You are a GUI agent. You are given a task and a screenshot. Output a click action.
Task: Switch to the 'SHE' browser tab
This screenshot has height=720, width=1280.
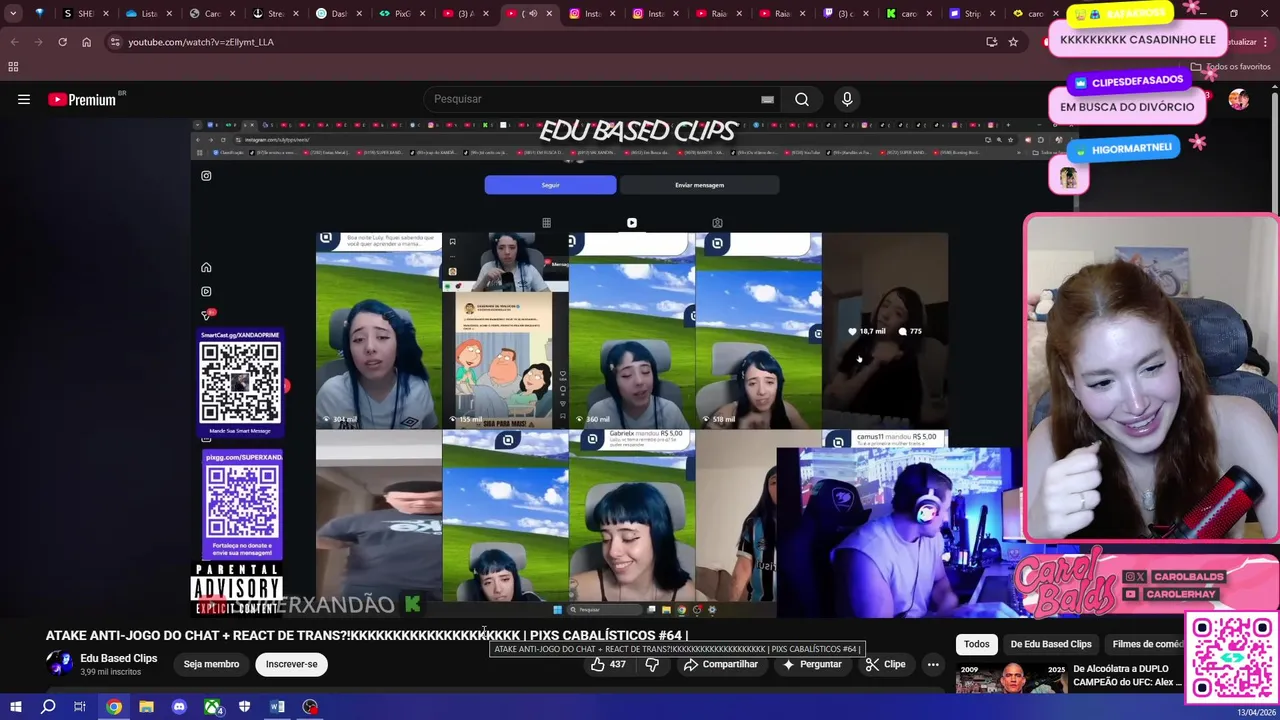[84, 14]
